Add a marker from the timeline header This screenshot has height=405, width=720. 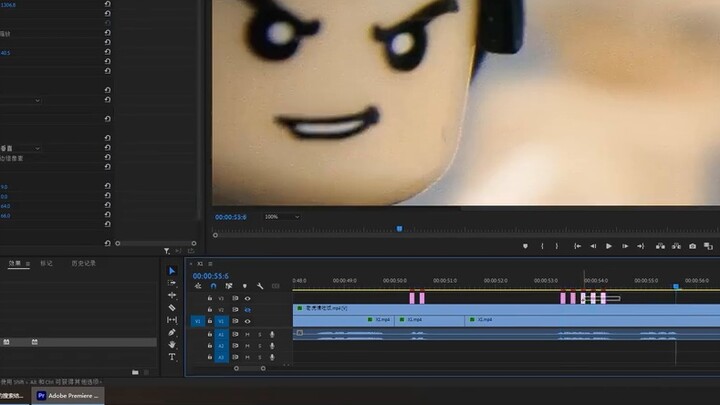(245, 286)
